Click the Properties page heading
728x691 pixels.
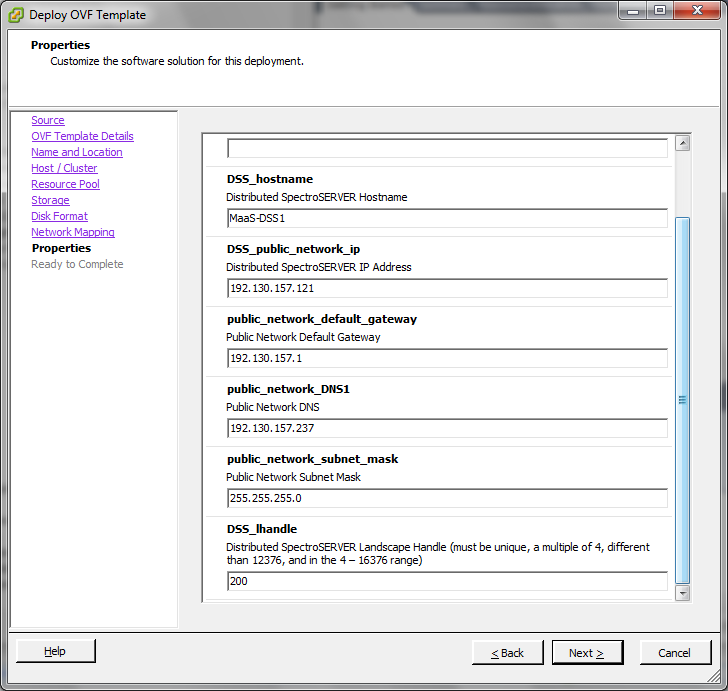point(60,45)
